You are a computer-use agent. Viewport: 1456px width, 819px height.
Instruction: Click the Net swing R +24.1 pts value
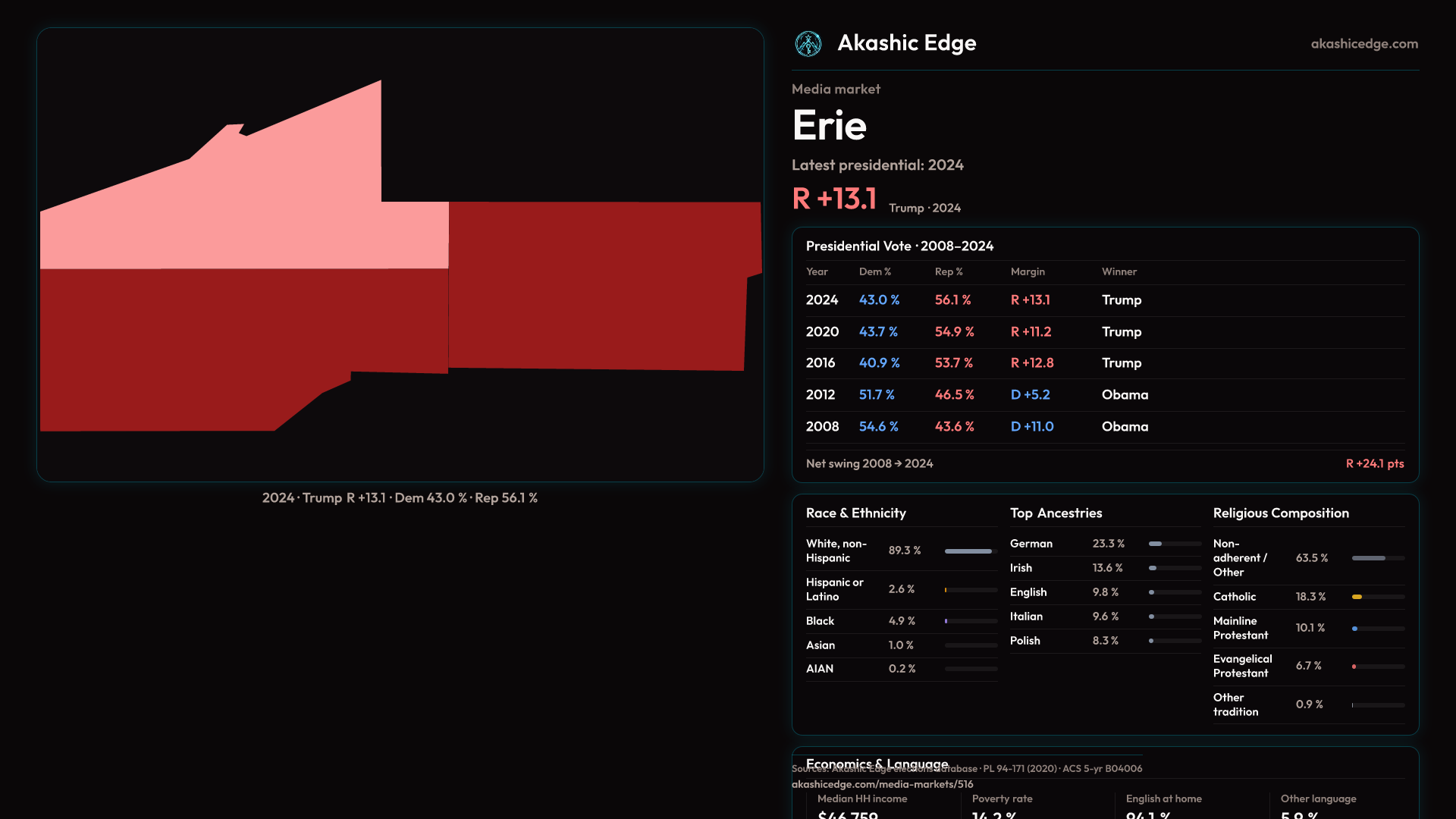click(x=1374, y=464)
